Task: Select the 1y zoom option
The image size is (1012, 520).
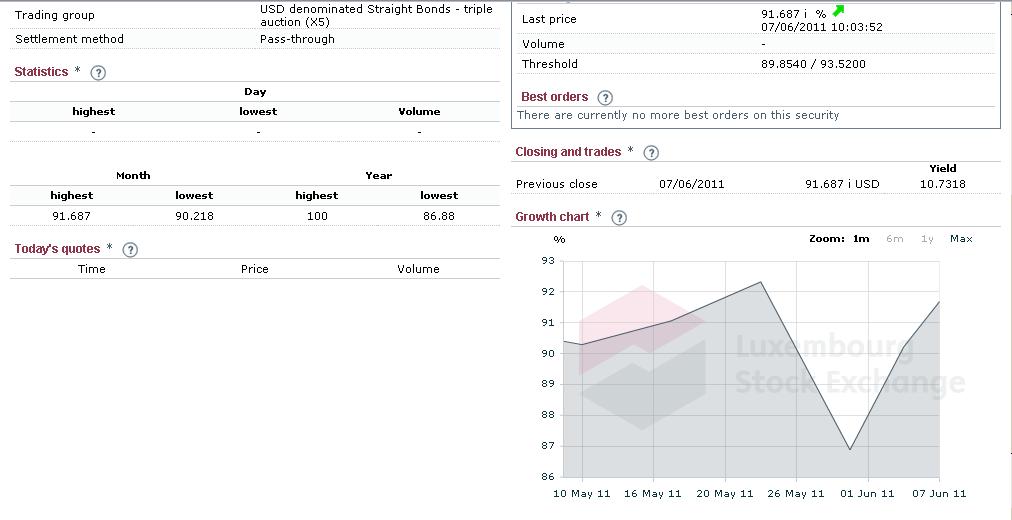Action: point(927,239)
